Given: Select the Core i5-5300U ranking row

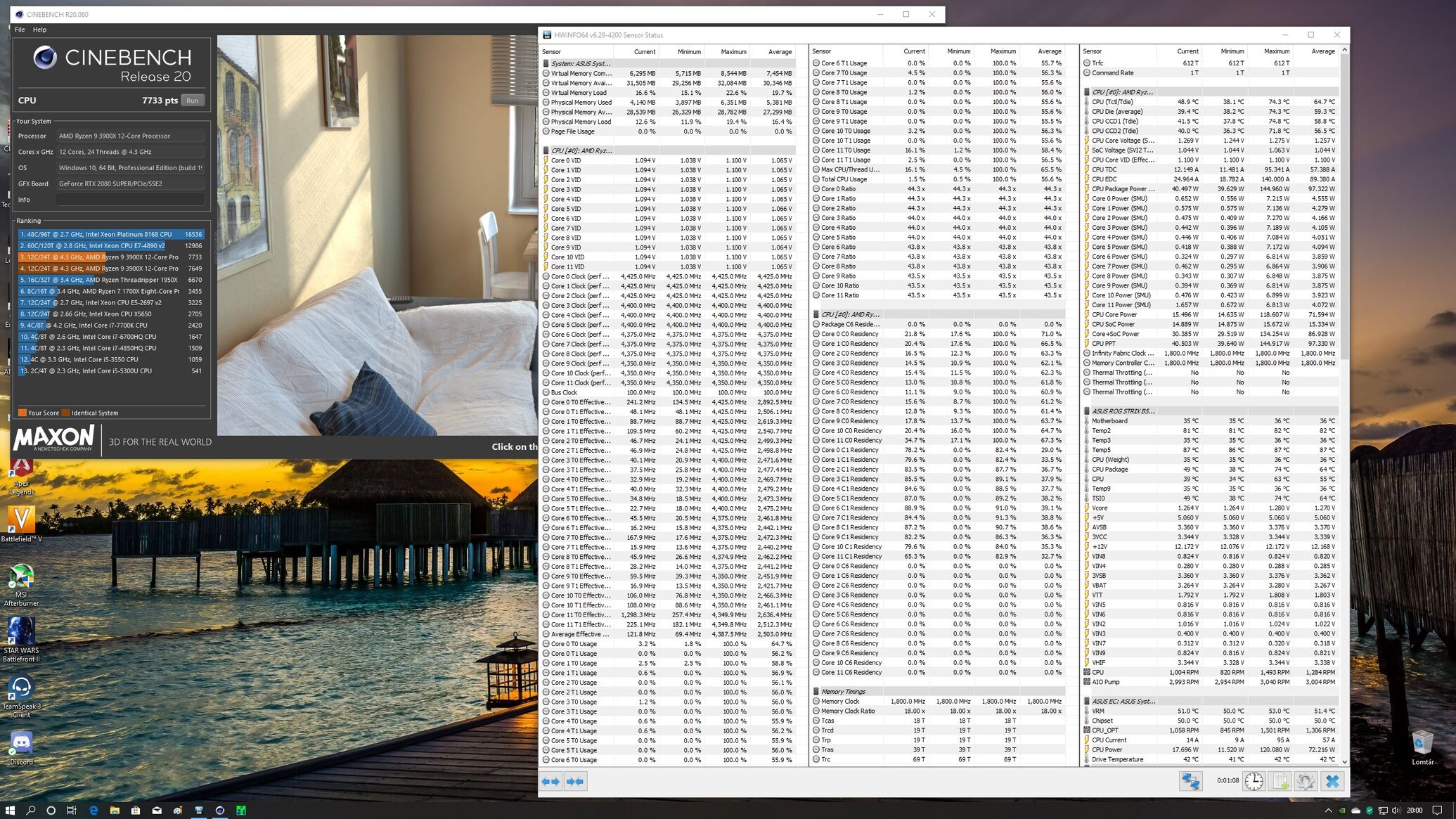Looking at the screenshot, I should 111,370.
